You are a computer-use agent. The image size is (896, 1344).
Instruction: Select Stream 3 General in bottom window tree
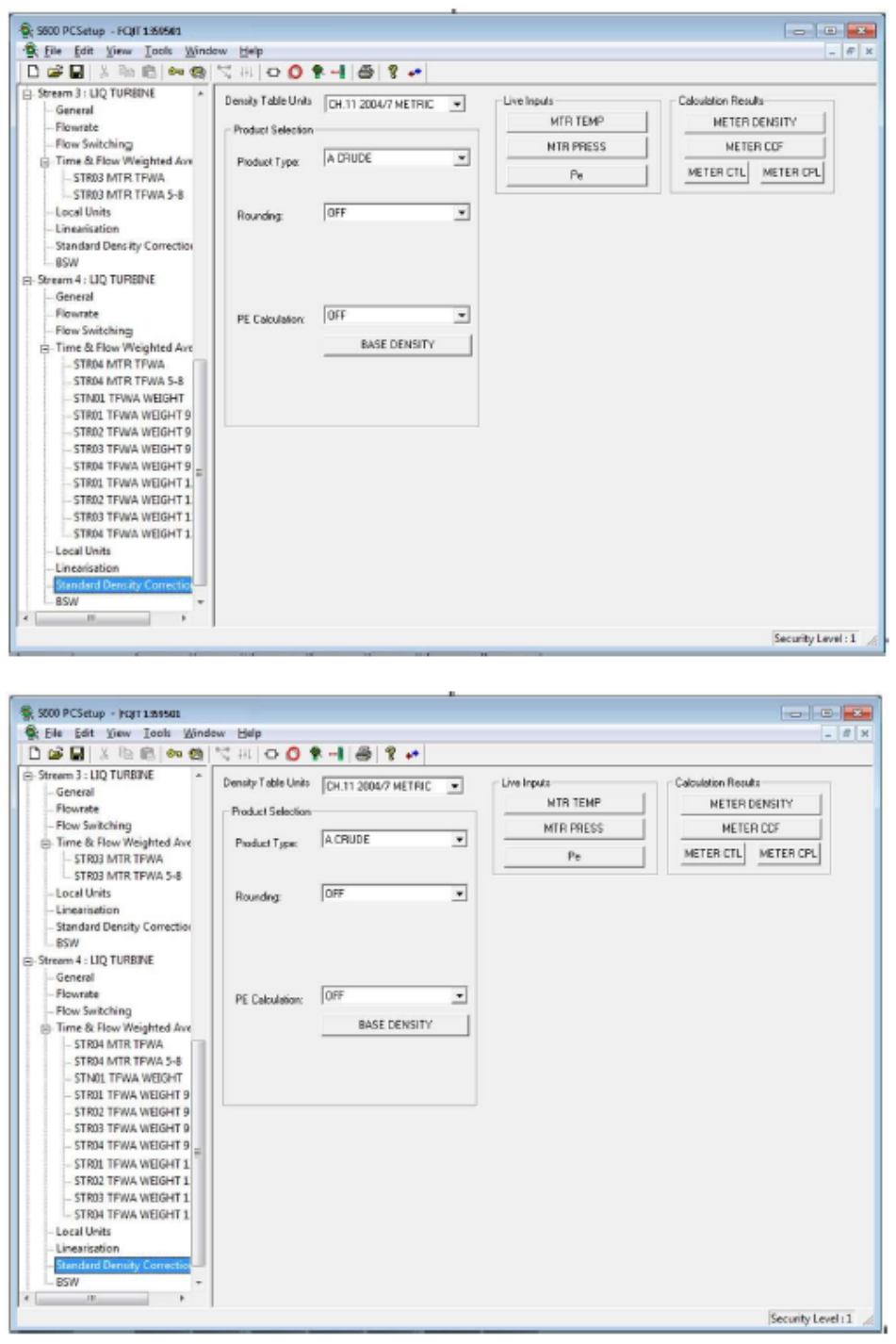click(x=74, y=793)
